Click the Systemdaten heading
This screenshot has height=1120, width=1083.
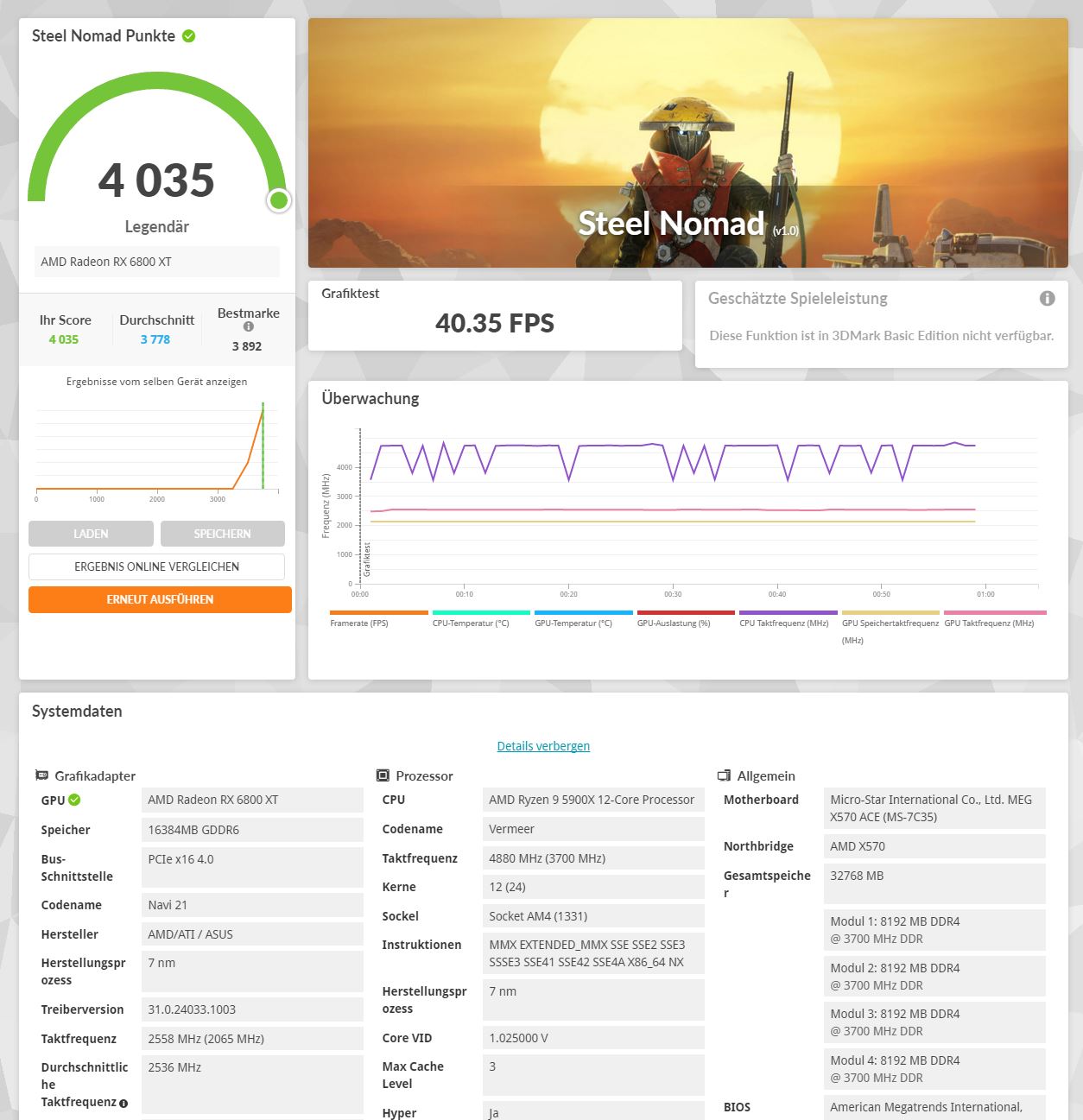tap(77, 712)
